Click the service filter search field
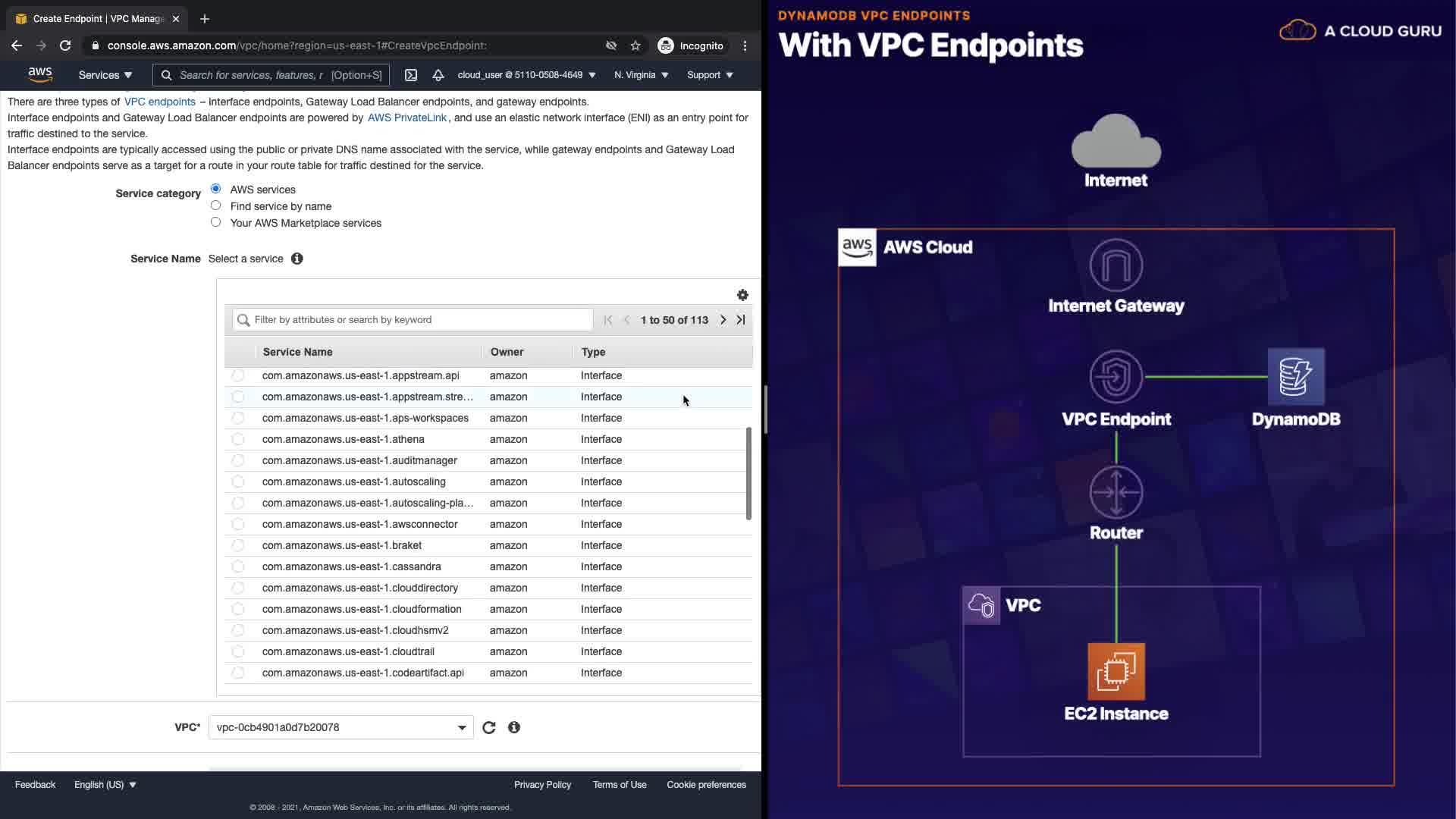 (413, 320)
